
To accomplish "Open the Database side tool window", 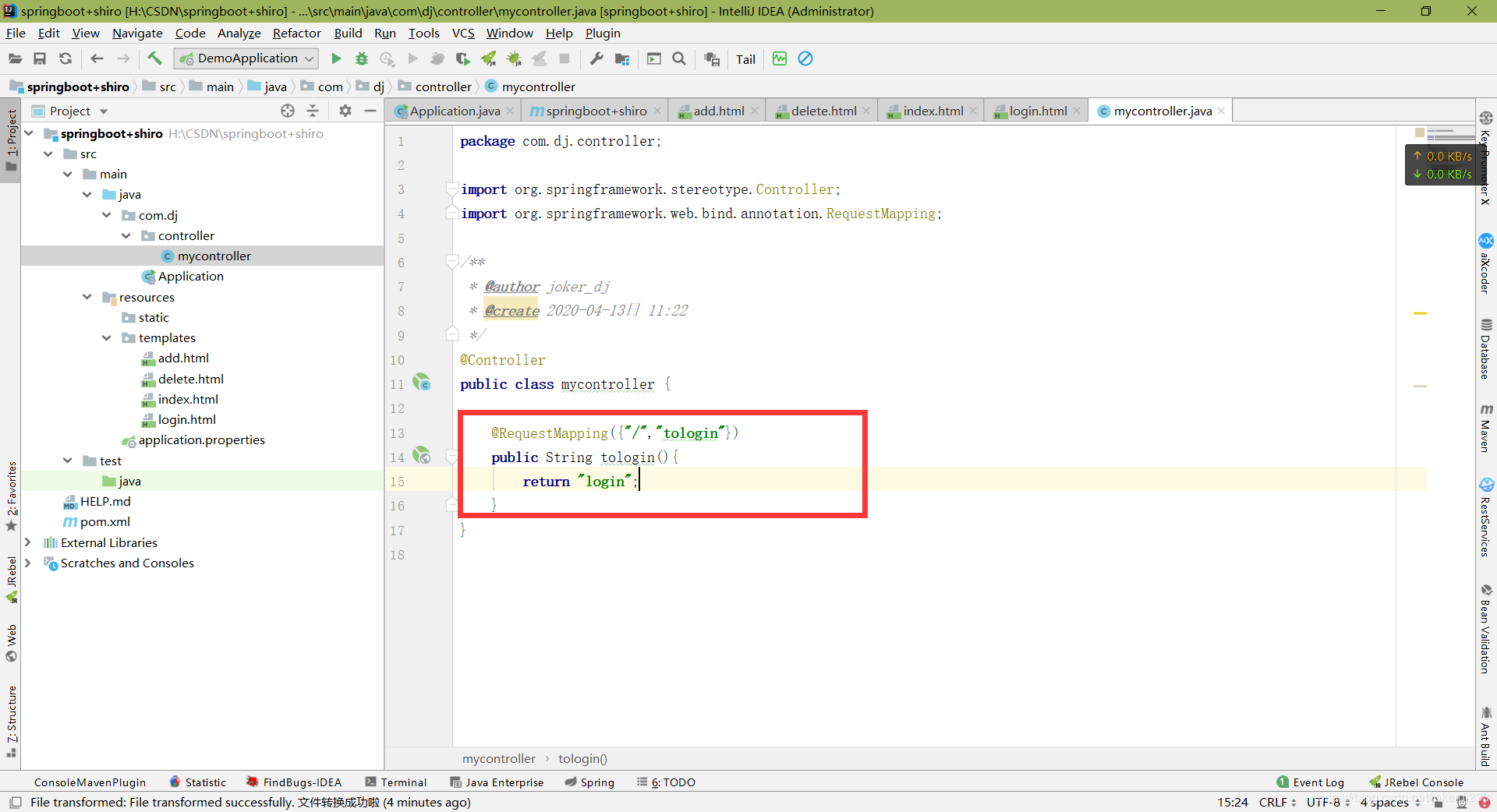I will click(1486, 348).
